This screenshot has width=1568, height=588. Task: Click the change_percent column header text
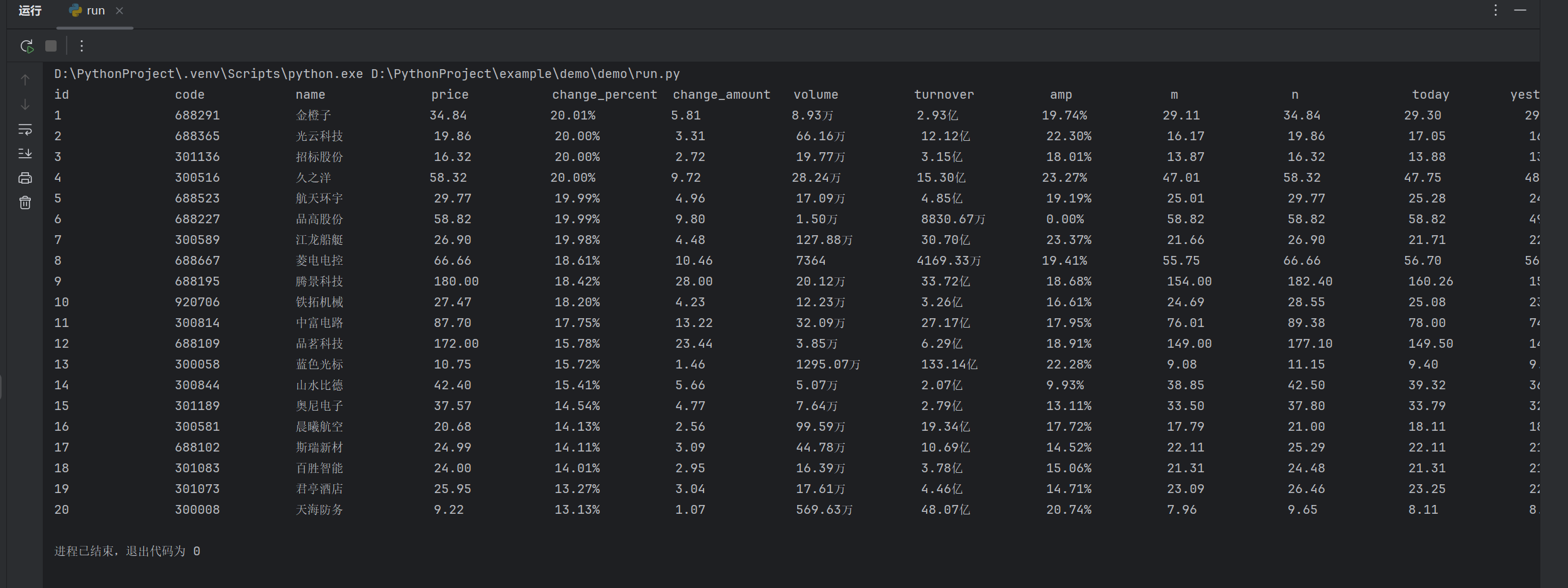604,95
